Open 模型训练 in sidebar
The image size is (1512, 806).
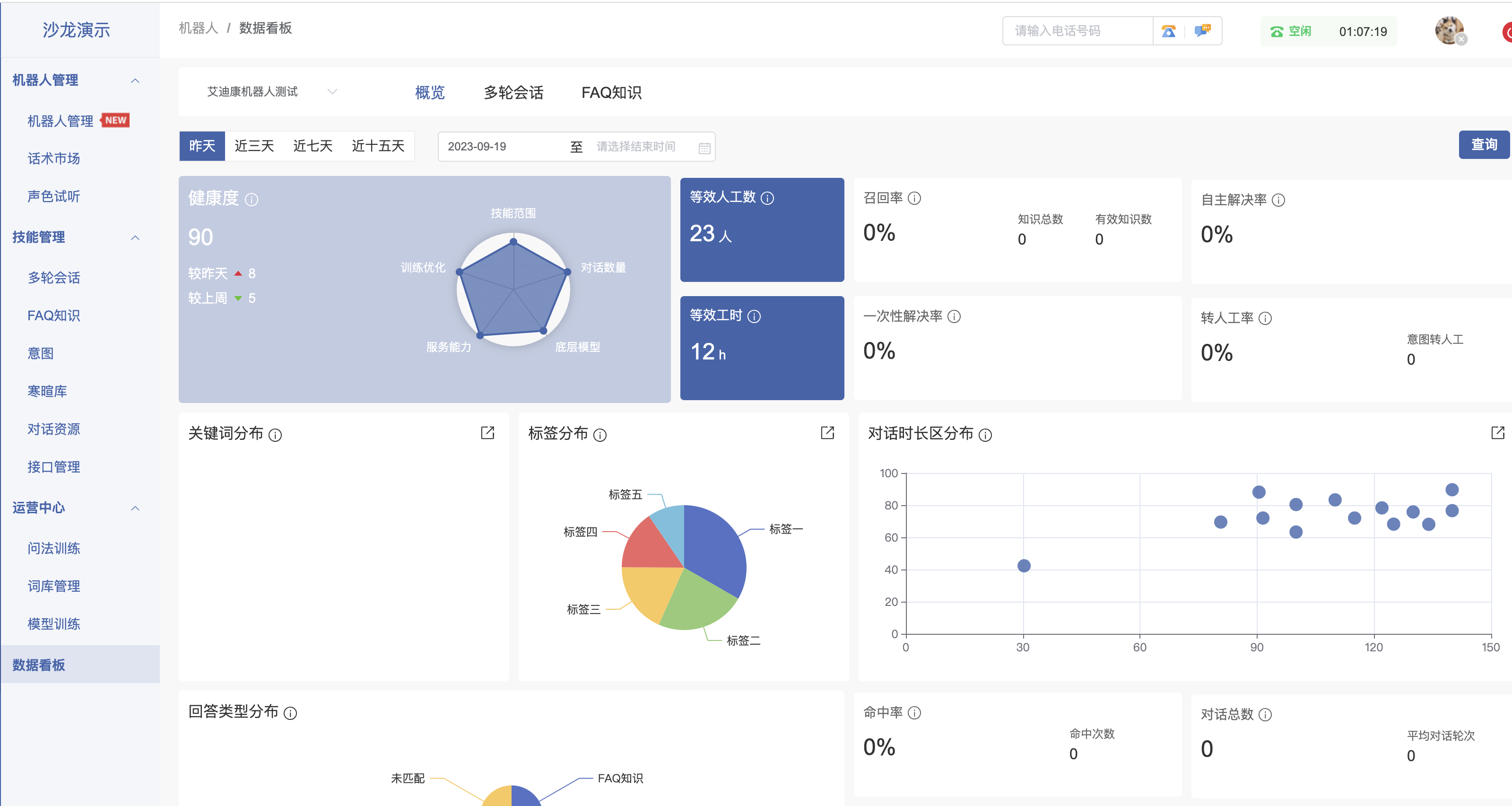click(54, 624)
